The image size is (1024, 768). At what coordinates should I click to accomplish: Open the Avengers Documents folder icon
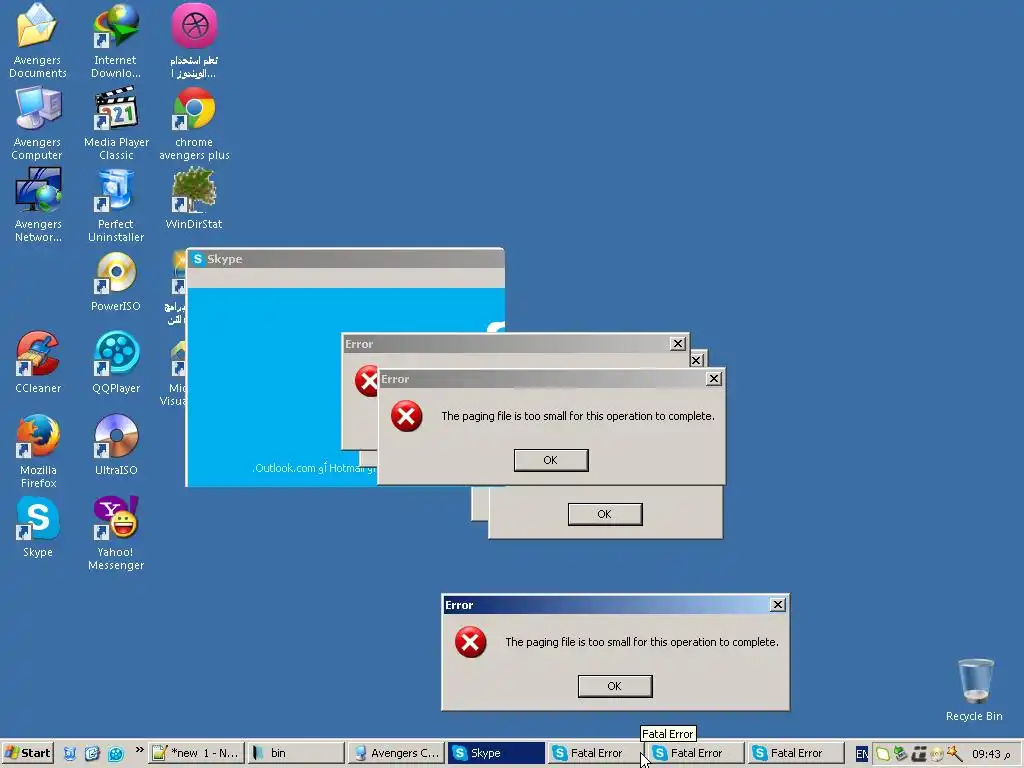[37, 39]
